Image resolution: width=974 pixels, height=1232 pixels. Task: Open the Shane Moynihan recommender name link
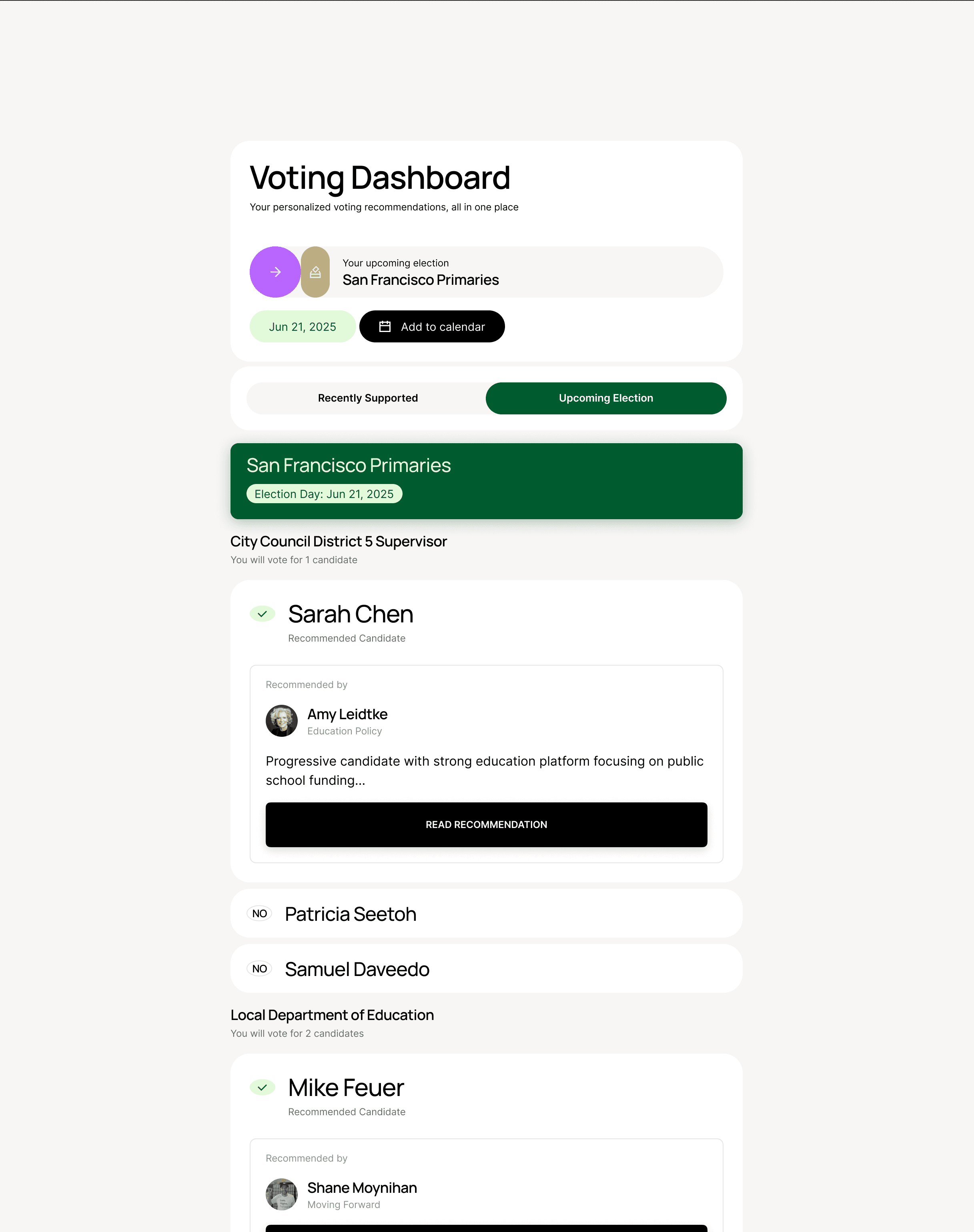coord(362,1188)
